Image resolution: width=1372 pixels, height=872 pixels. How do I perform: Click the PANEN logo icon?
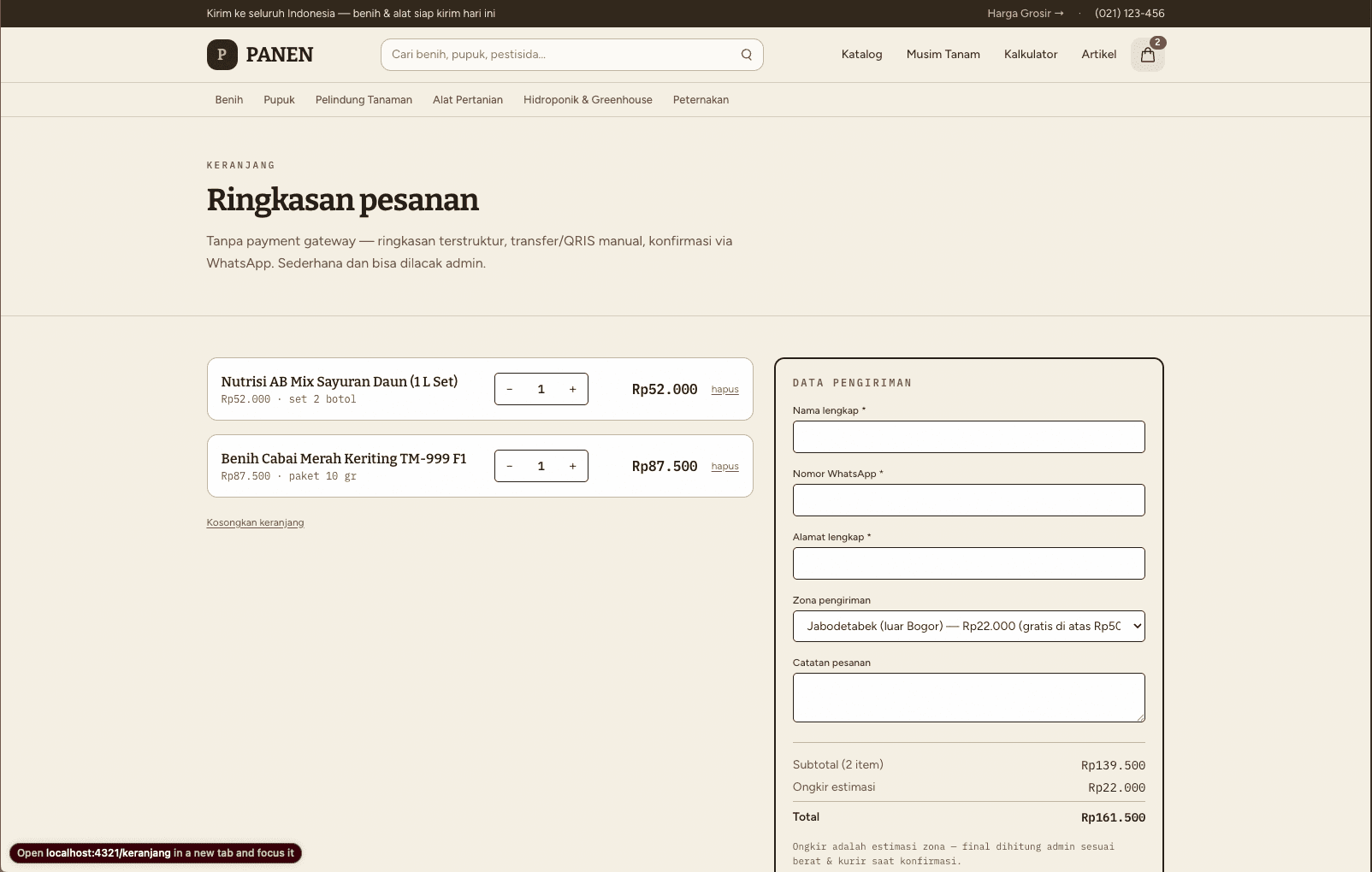pyautogui.click(x=222, y=55)
